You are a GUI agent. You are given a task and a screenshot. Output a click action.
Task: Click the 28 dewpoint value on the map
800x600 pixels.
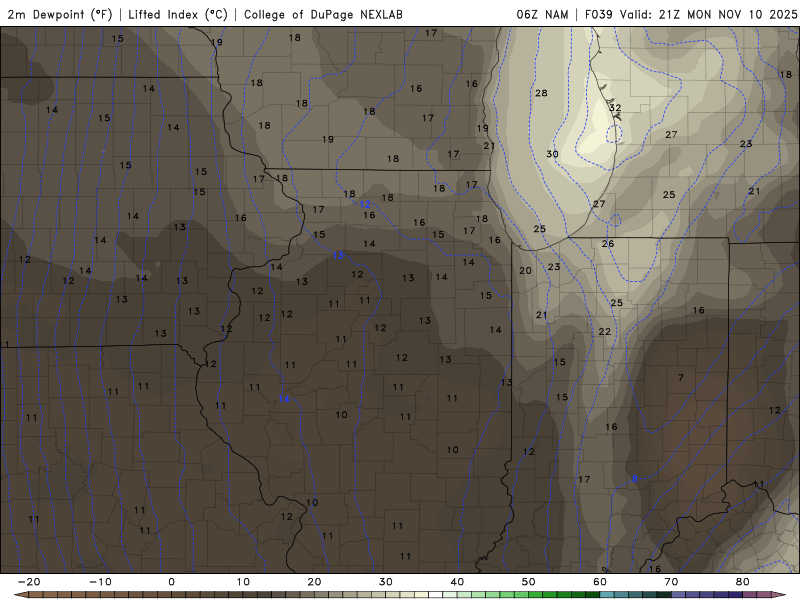pyautogui.click(x=541, y=93)
